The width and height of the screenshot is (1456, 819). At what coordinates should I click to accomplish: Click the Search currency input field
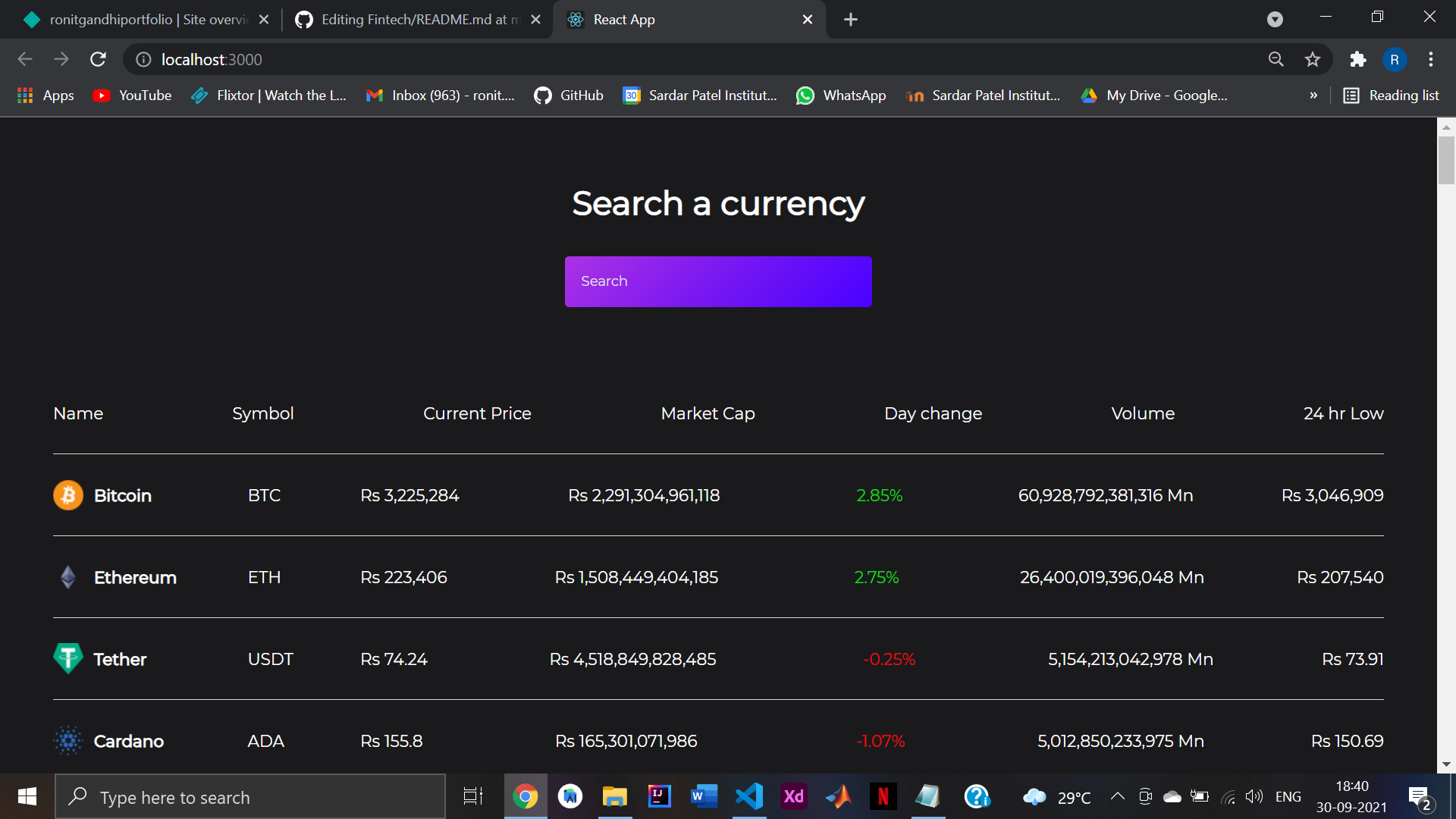[717, 281]
